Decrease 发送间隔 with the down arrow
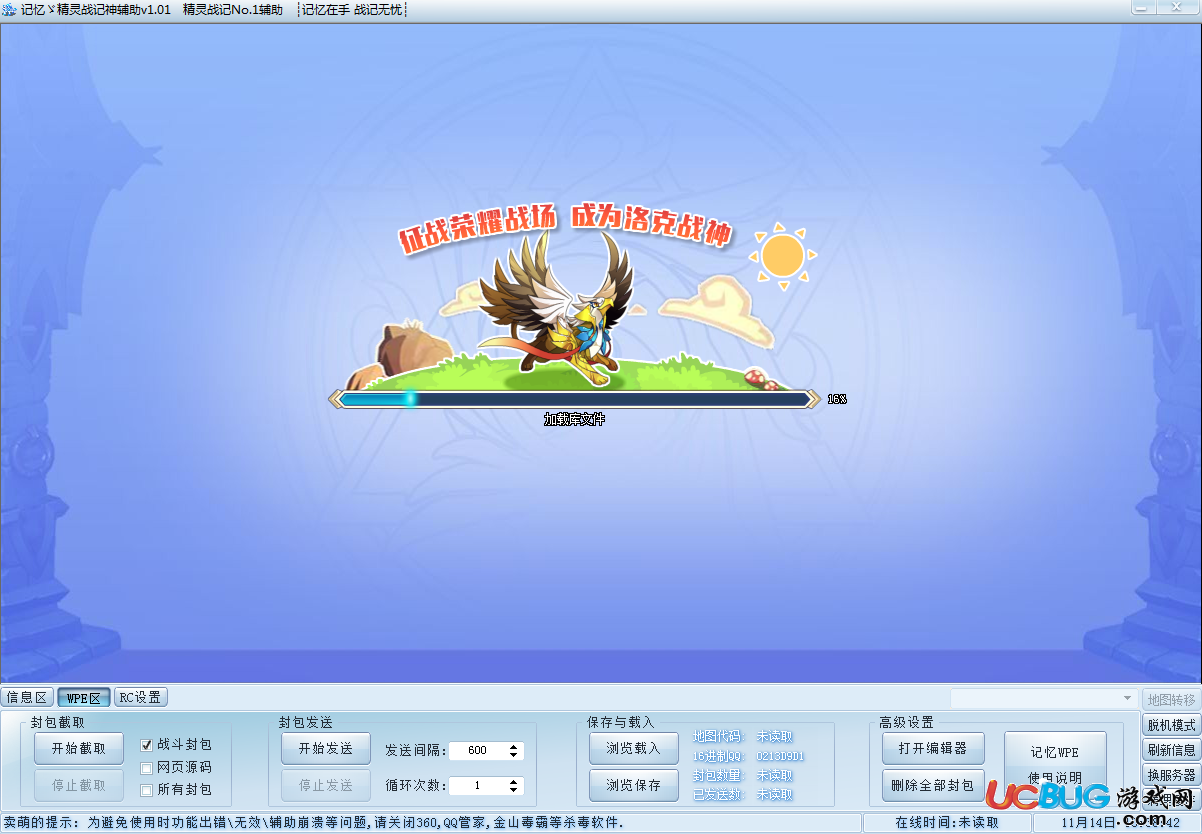 (514, 755)
